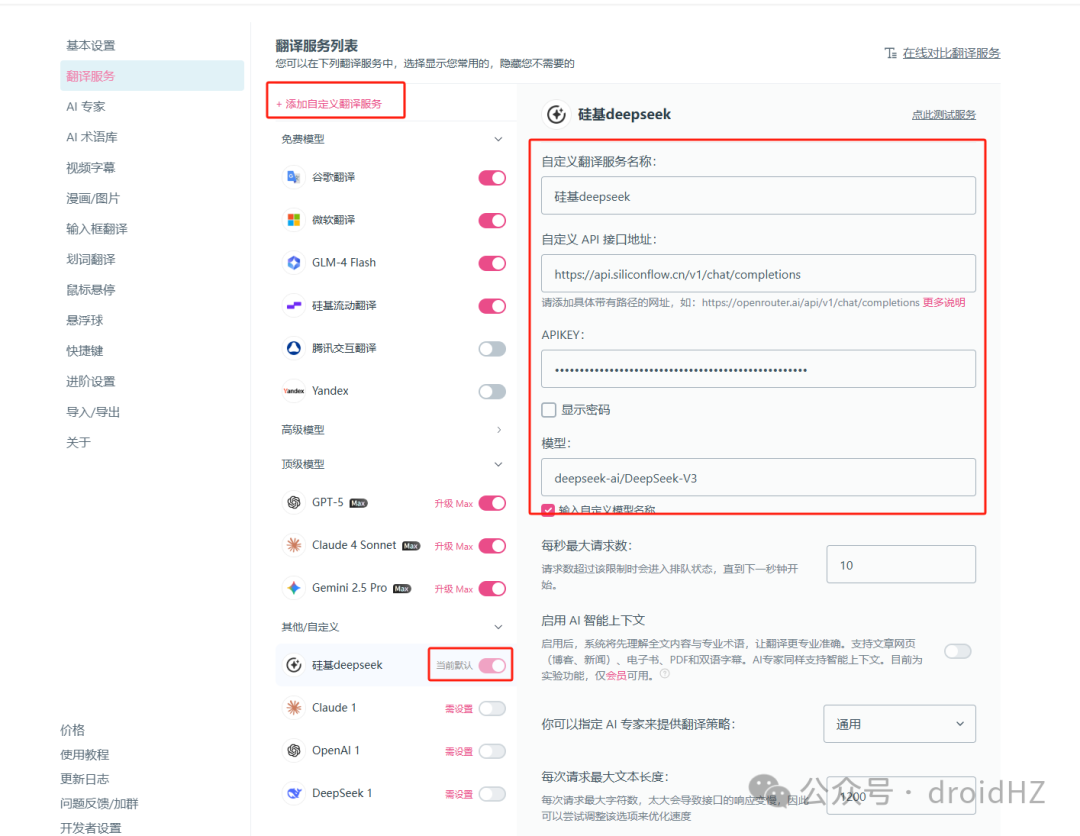Click the Gemini 2.5 Pro icon
1080x836 pixels.
[293, 587]
